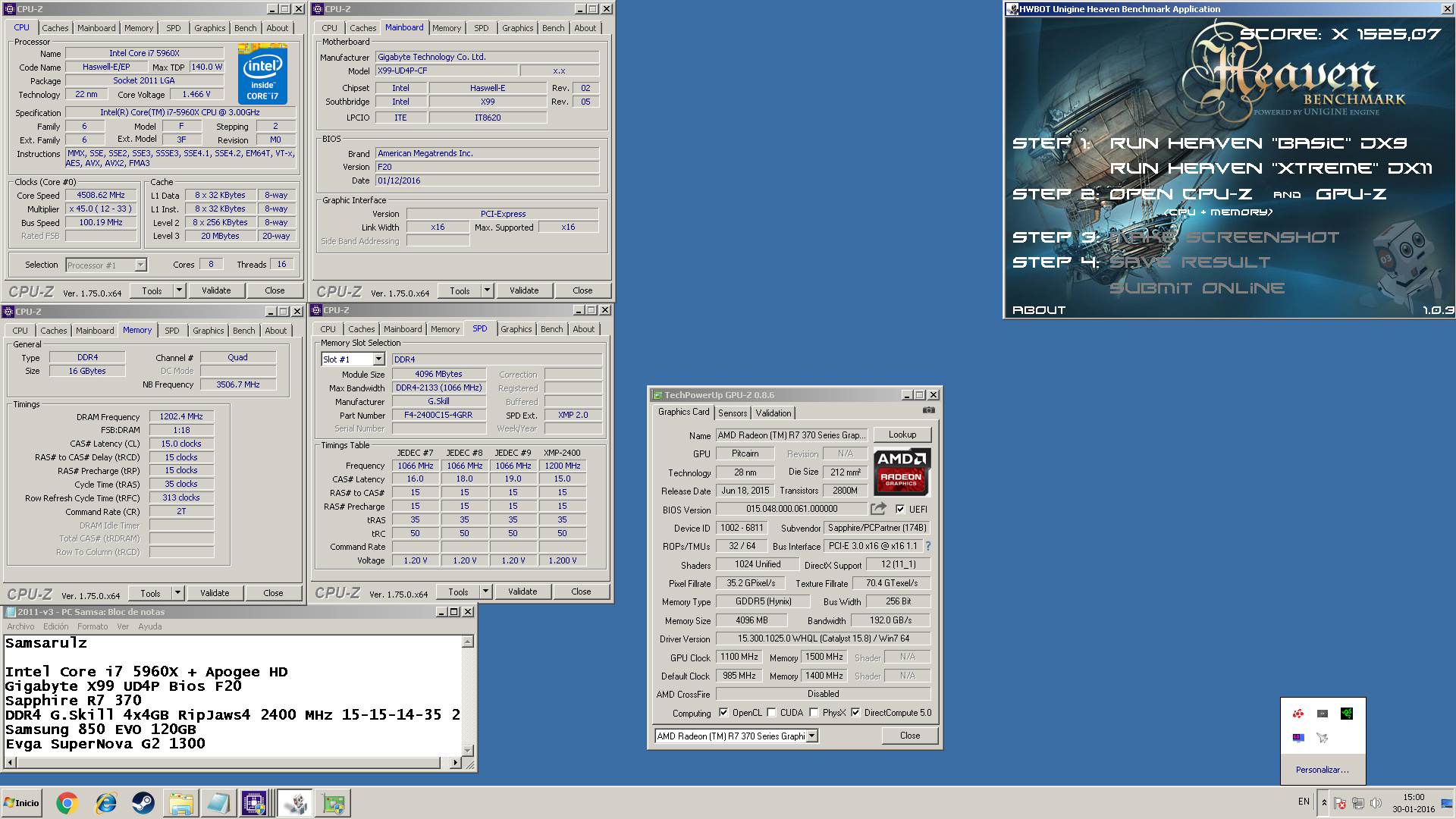Click Notepad vertical scrollbar down arrow
This screenshot has width=1456, height=819.
468,751
